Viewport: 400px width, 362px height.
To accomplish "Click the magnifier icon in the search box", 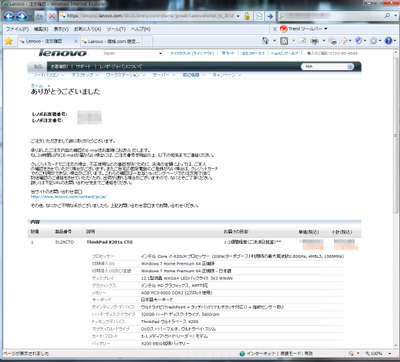I will (x=387, y=15).
